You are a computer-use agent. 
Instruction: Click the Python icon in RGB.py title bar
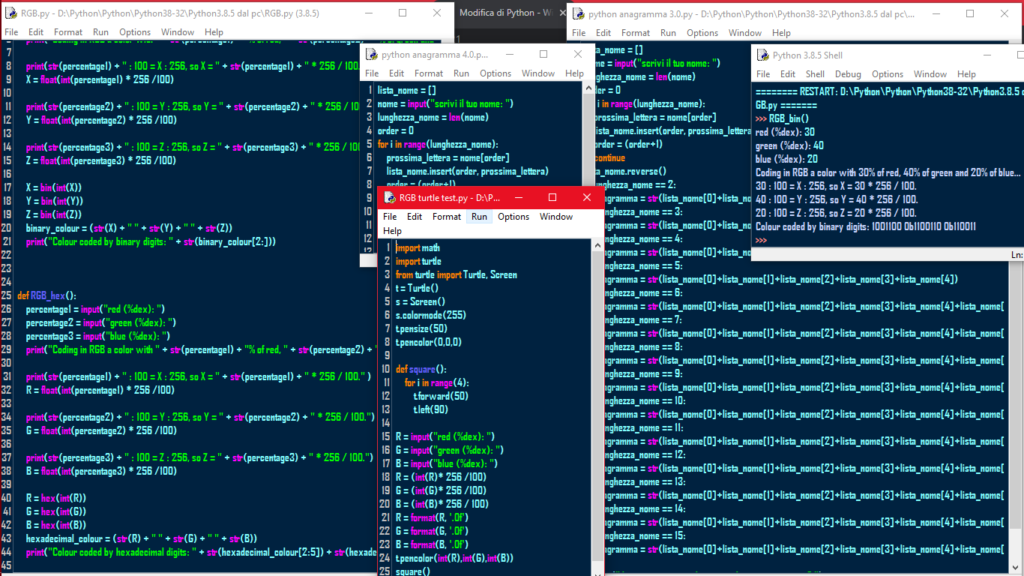tap(10, 13)
